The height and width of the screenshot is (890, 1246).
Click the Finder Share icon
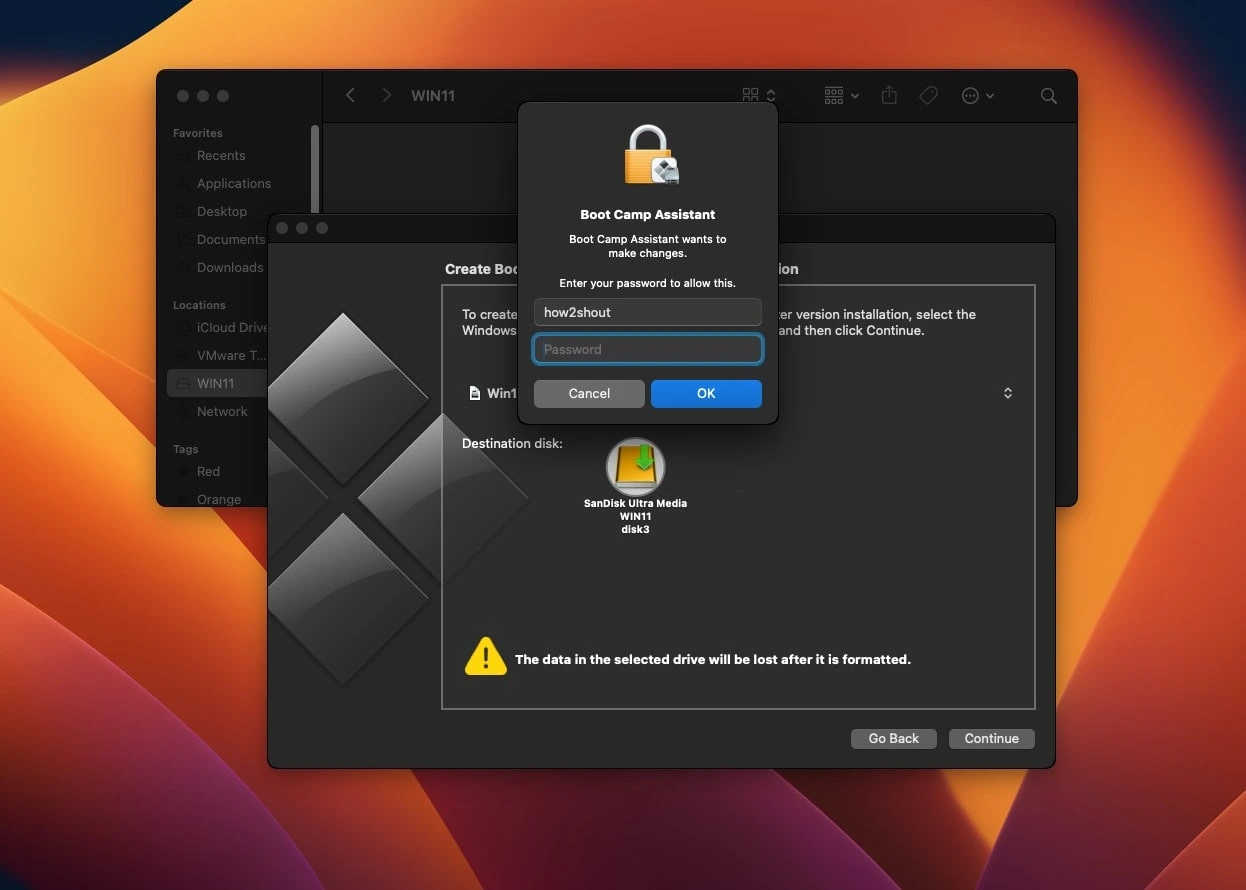[889, 95]
